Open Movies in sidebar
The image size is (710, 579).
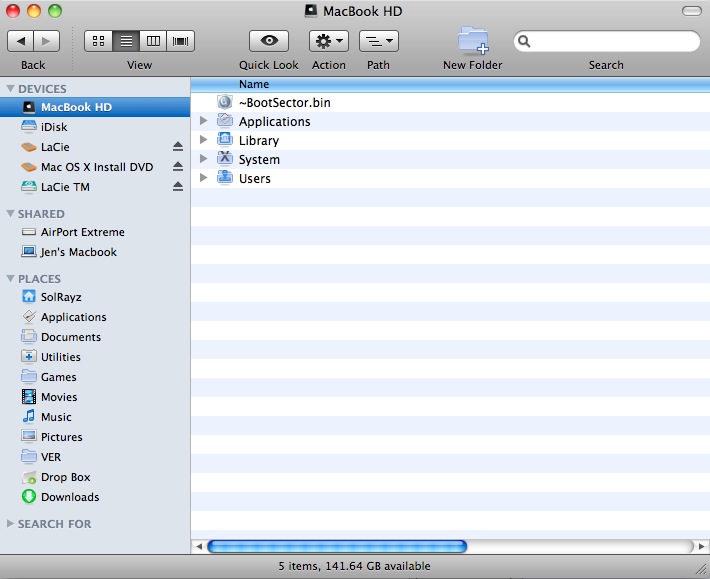(95, 397)
